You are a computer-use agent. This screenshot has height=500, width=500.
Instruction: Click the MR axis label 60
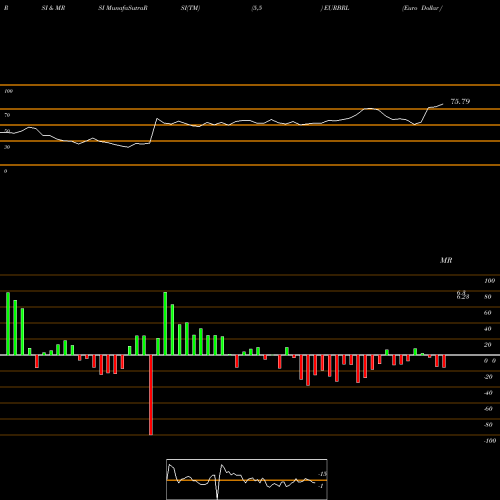(x=488, y=313)
